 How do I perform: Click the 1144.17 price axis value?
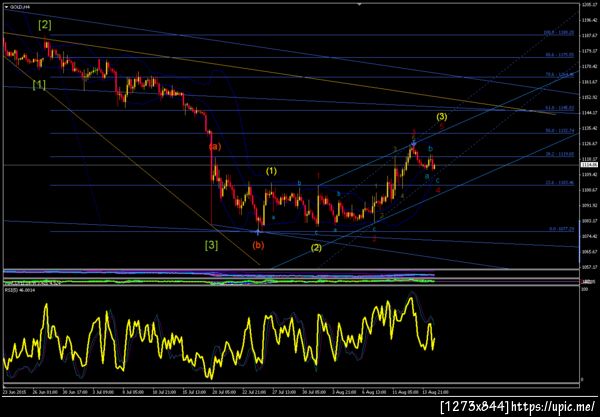coord(590,112)
